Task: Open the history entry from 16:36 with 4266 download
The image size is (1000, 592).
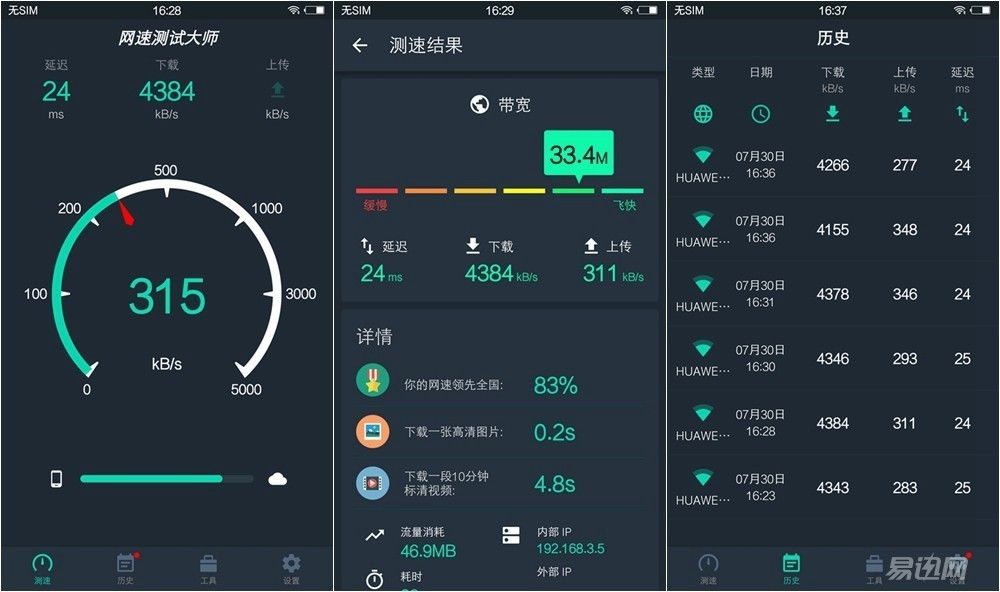Action: pyautogui.click(x=823, y=165)
